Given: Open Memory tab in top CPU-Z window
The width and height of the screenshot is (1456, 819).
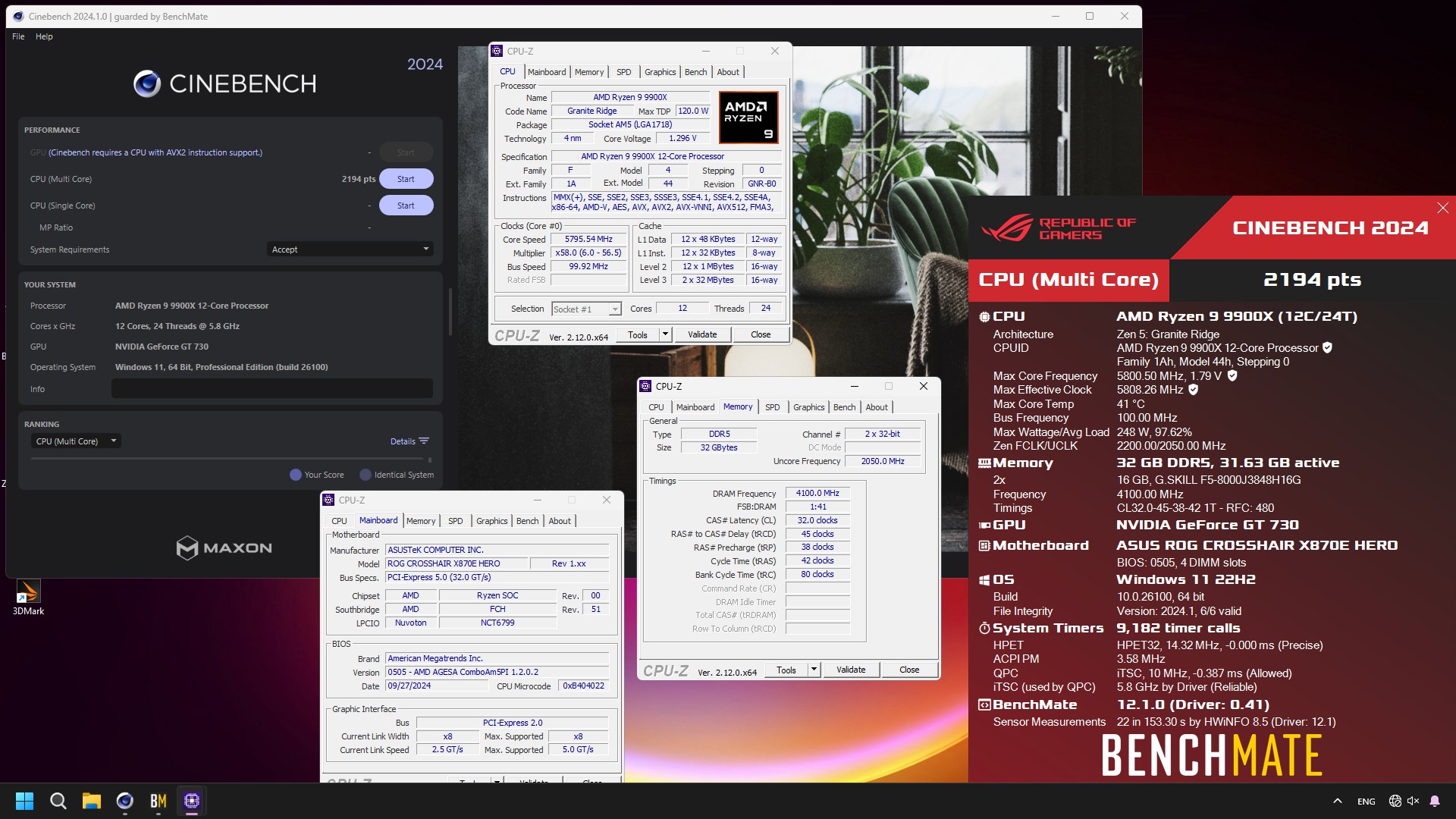Looking at the screenshot, I should click(589, 72).
